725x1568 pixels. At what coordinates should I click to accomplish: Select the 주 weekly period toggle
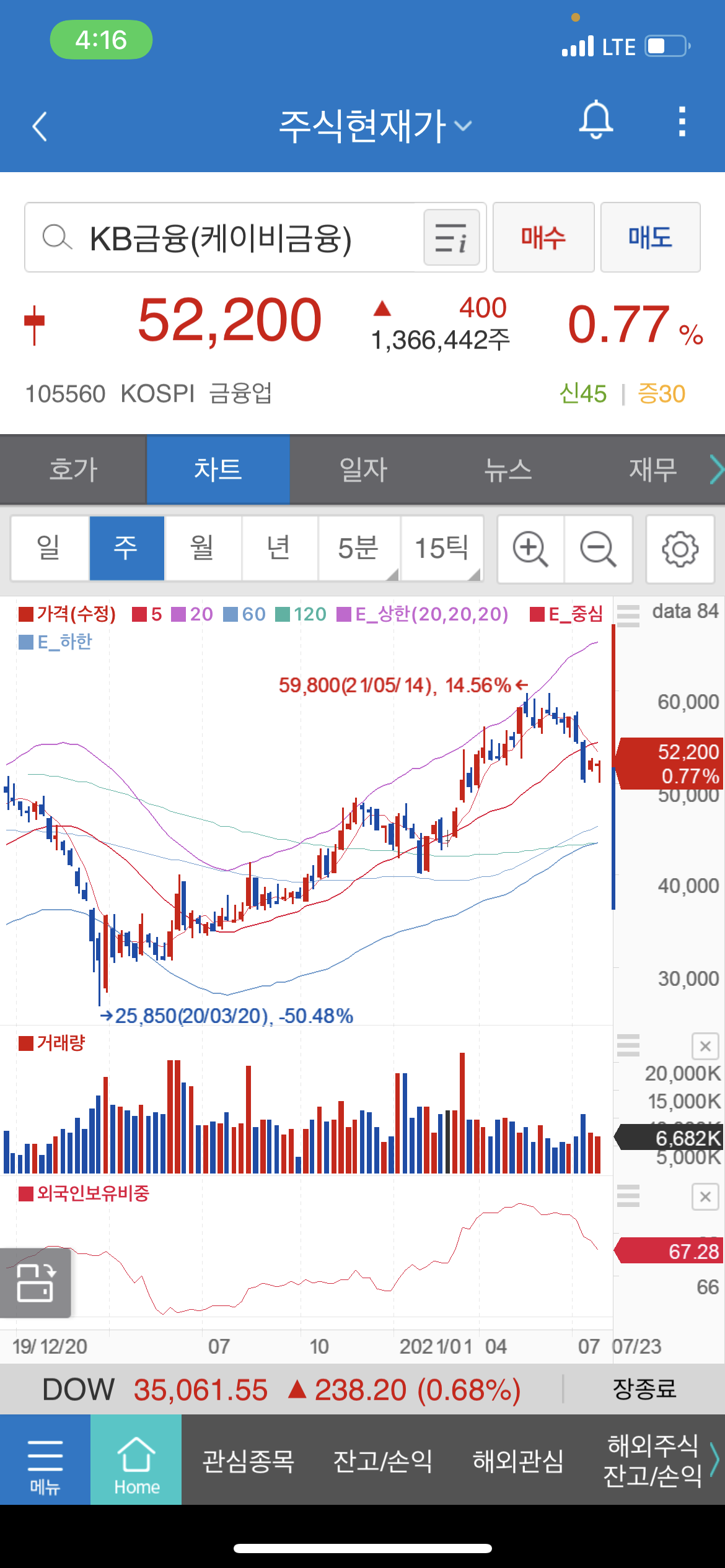(126, 549)
